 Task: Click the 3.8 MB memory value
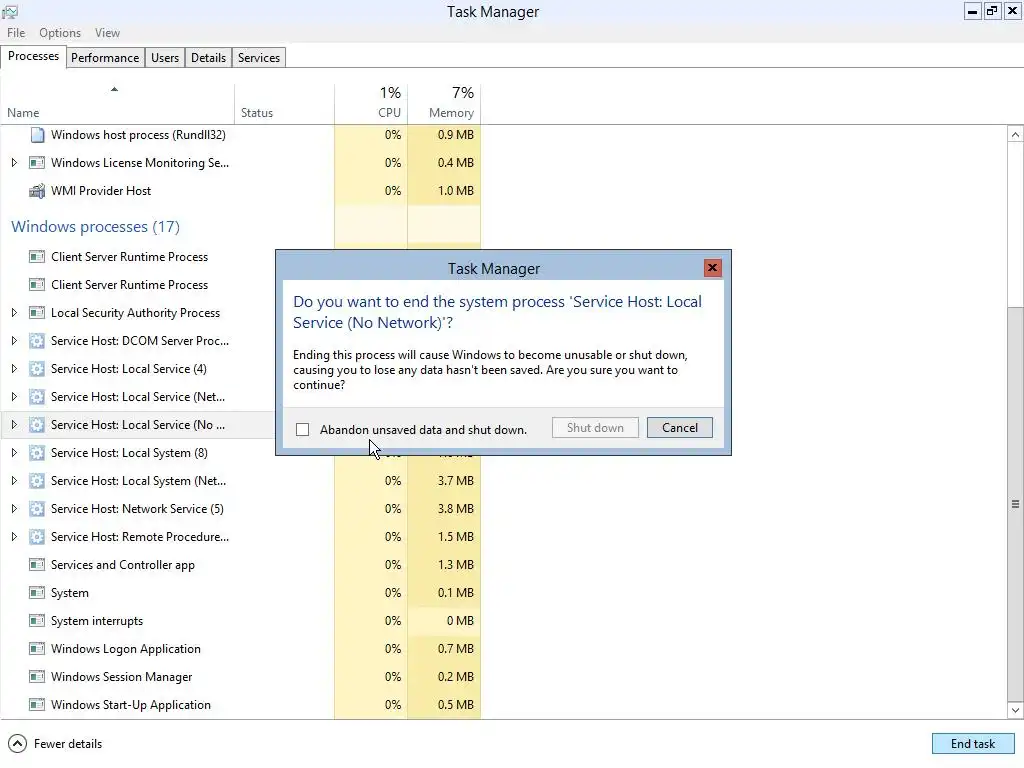pos(456,509)
